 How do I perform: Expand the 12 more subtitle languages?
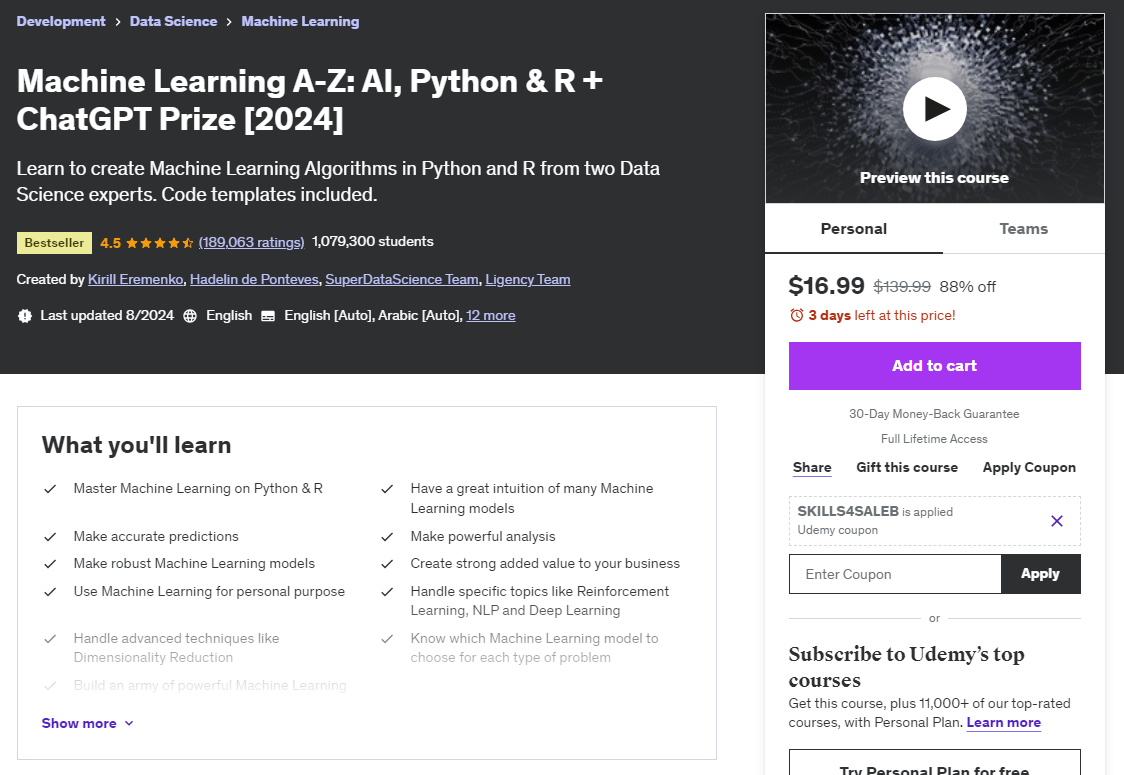pos(491,315)
